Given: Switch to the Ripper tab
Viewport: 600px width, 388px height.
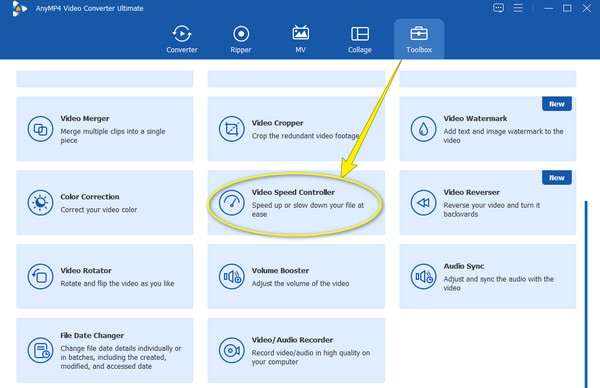Looking at the screenshot, I should click(x=241, y=39).
